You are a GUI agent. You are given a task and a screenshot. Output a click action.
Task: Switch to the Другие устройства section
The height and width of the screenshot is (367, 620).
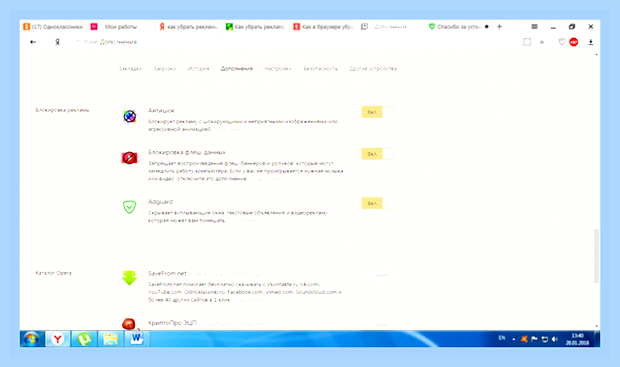(x=373, y=69)
